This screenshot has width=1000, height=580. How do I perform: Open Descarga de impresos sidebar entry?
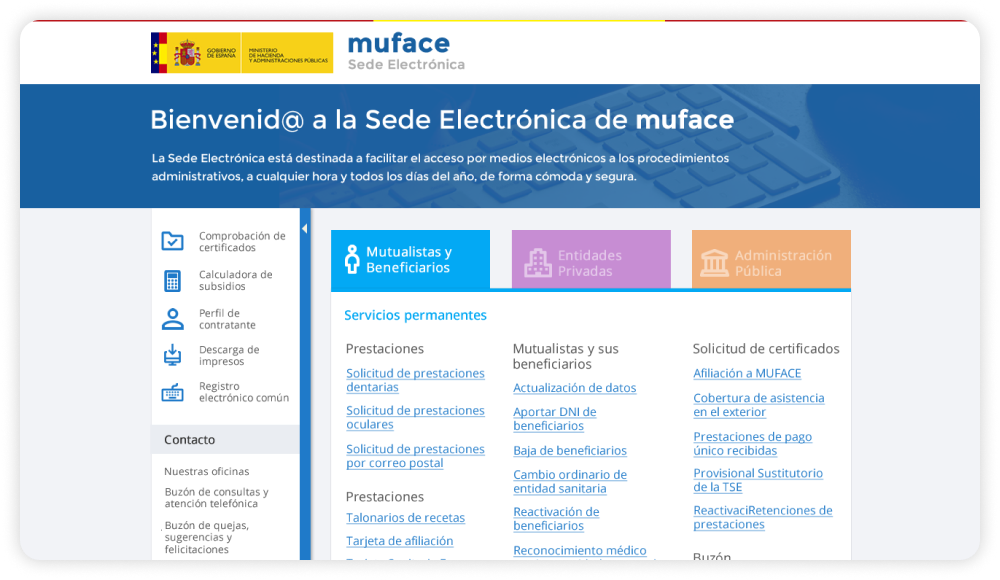pyautogui.click(x=211, y=355)
